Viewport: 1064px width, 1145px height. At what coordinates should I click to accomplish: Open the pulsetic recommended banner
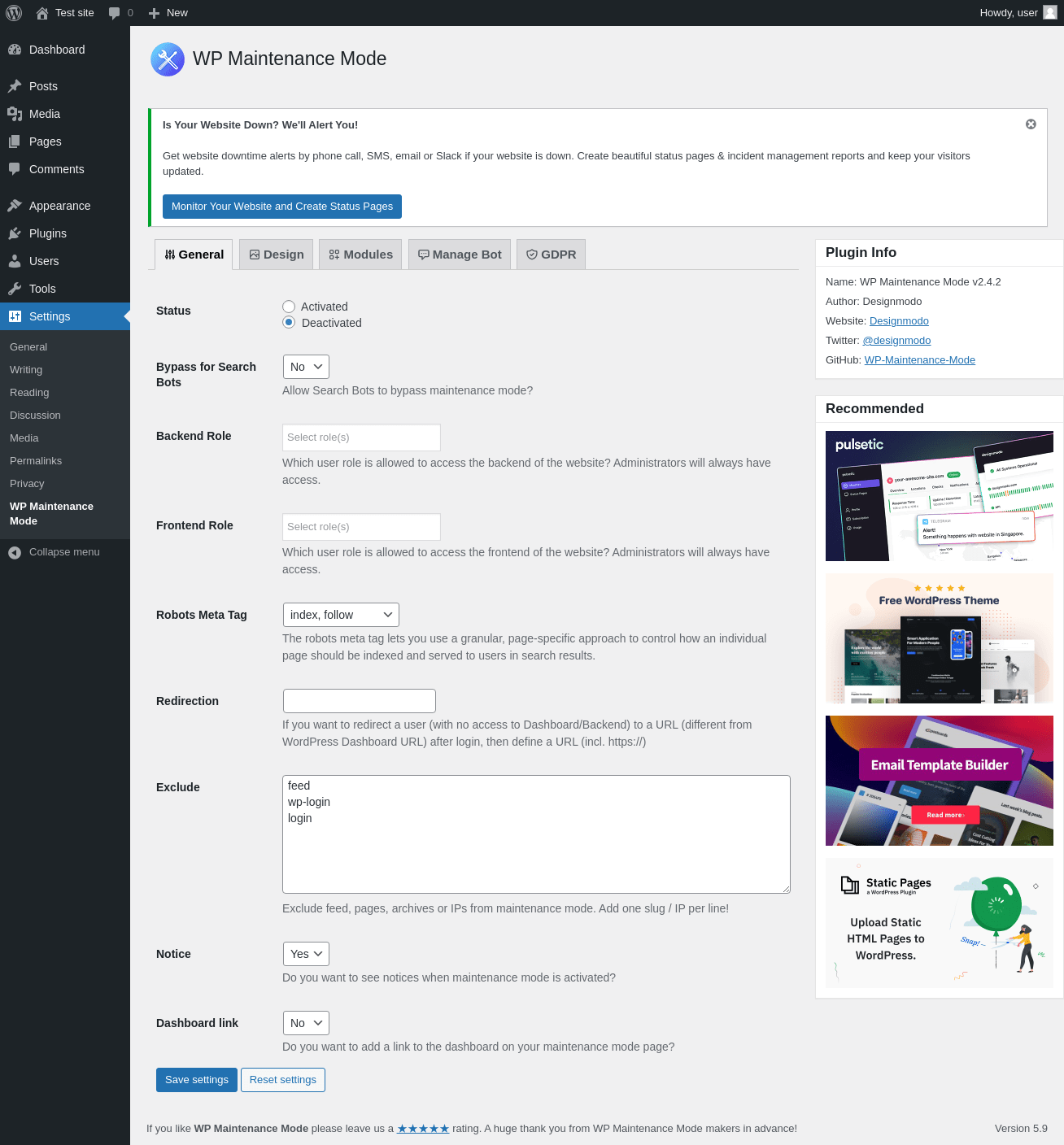pyautogui.click(x=940, y=496)
